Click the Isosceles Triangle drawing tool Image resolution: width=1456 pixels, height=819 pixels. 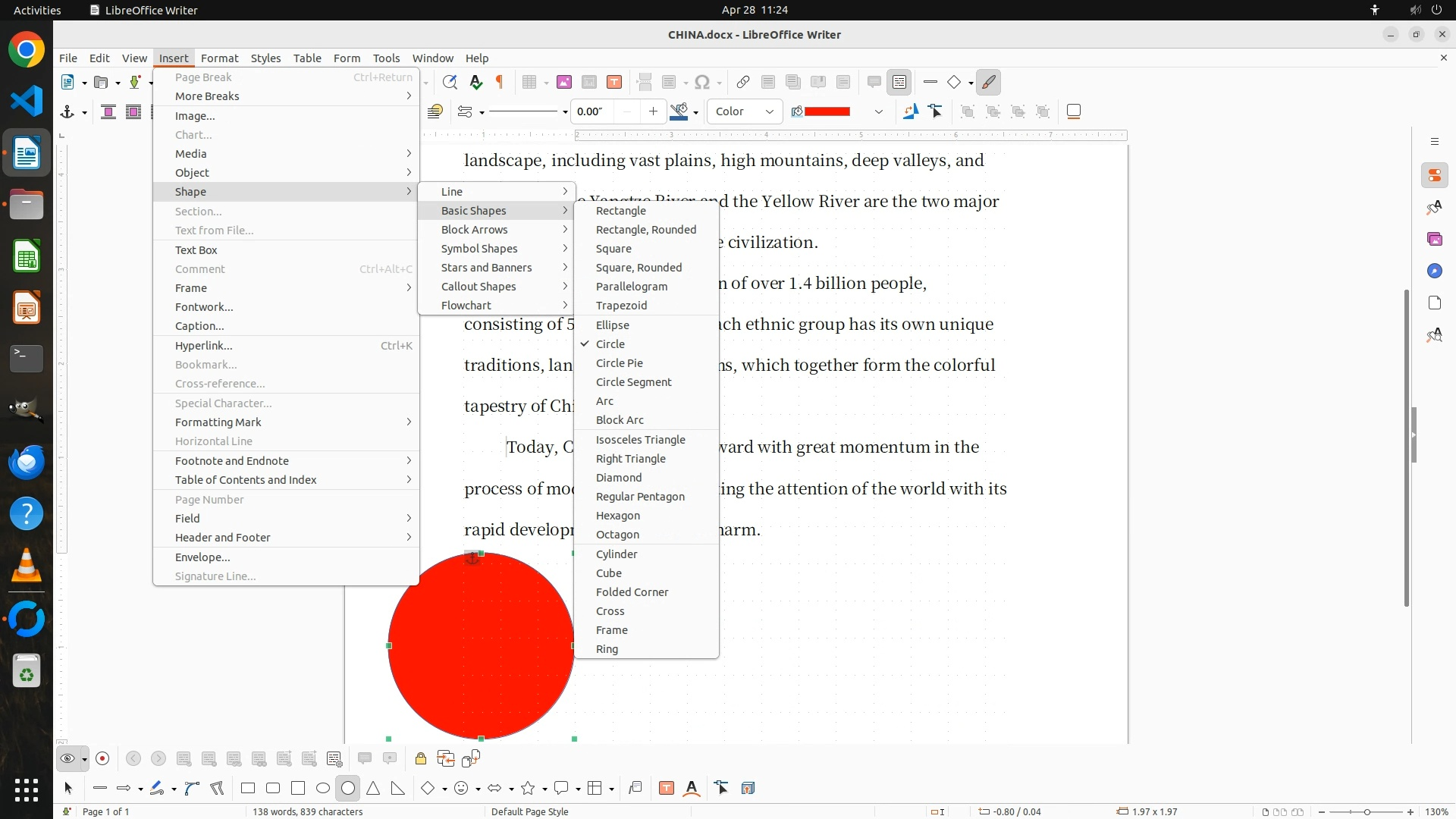(x=373, y=789)
